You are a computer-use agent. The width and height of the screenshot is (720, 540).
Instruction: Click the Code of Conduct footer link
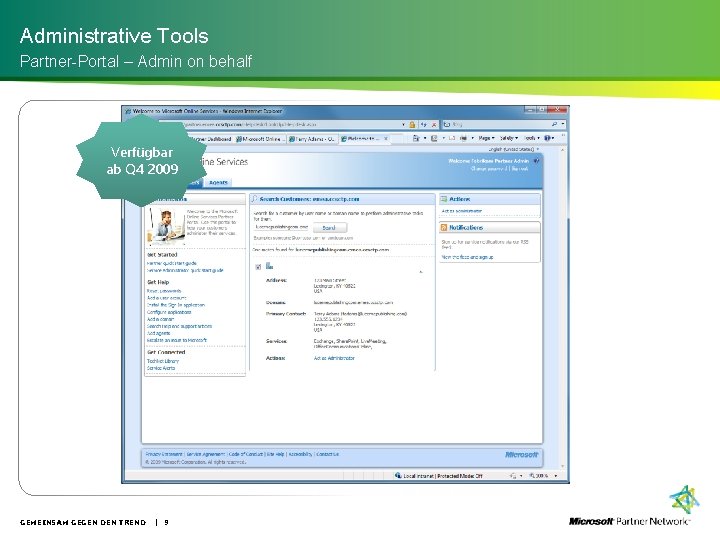246,454
